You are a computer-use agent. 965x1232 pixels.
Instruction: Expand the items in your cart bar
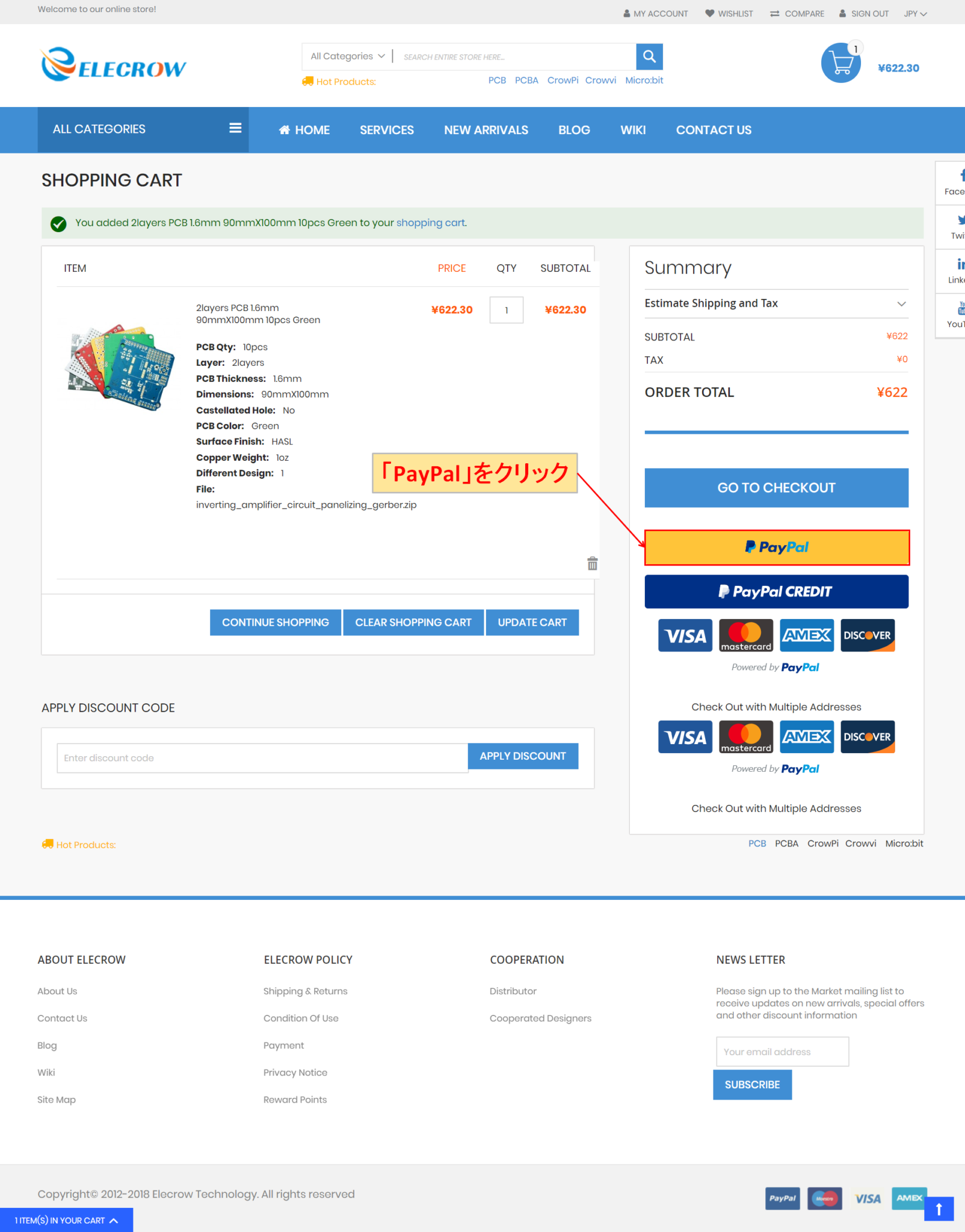click(x=66, y=1220)
